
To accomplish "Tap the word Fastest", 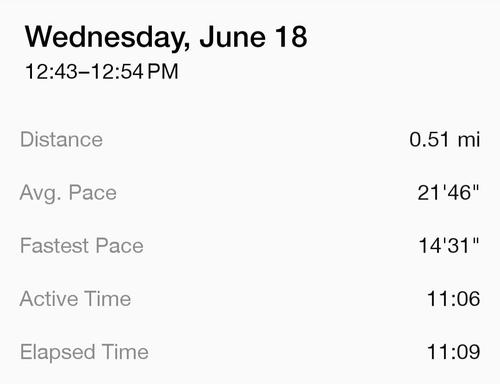I will [54, 246].
